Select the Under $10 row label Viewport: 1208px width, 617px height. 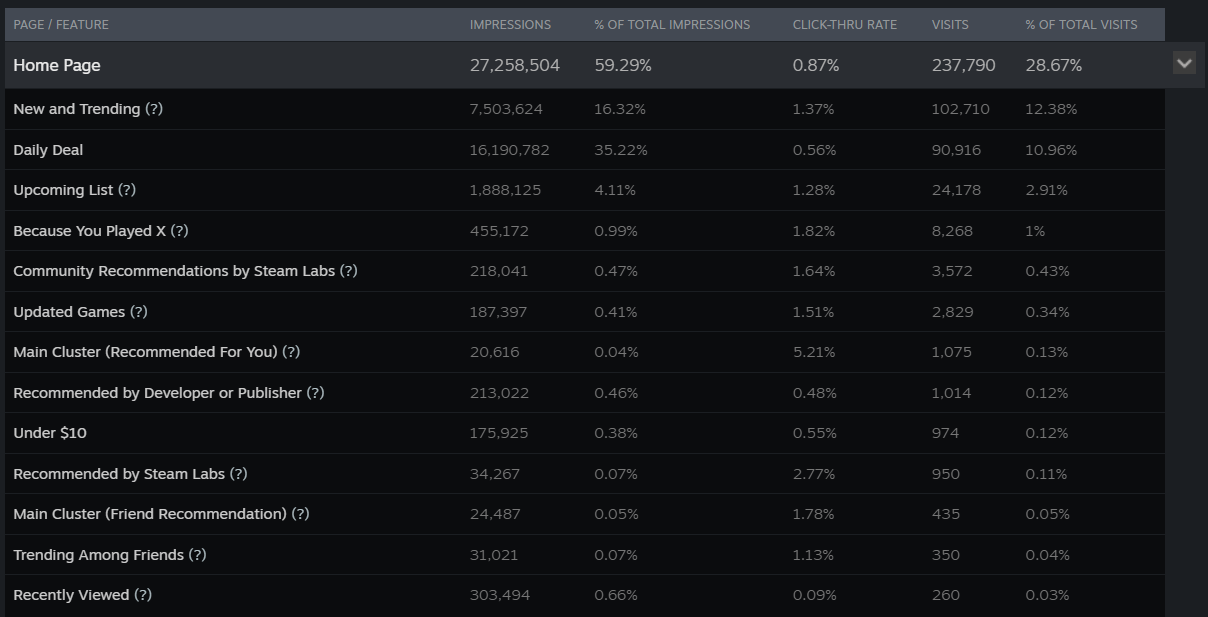[50, 433]
